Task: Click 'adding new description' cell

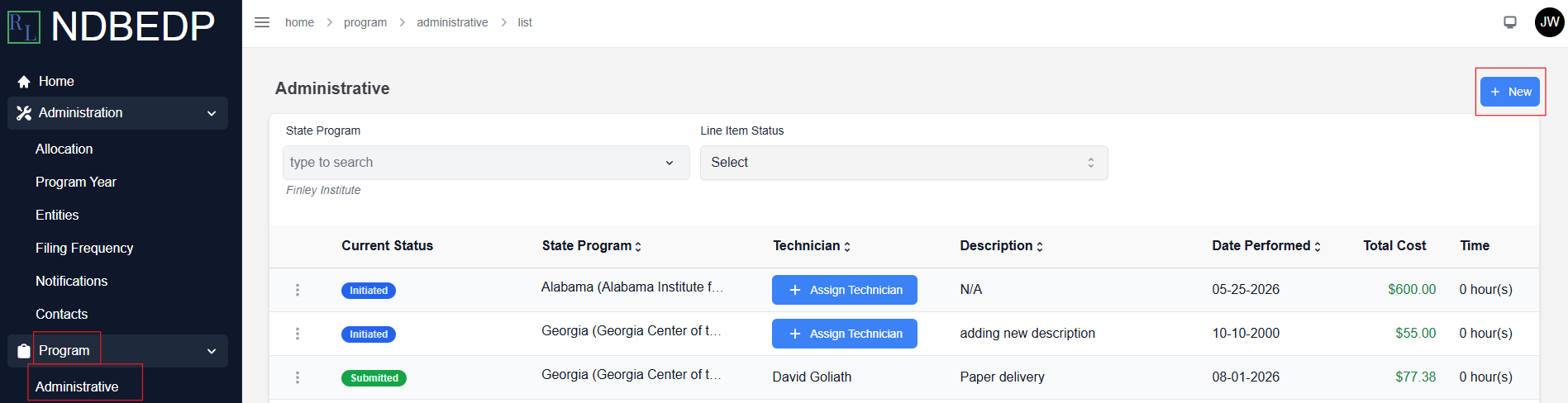Action: pos(1027,334)
